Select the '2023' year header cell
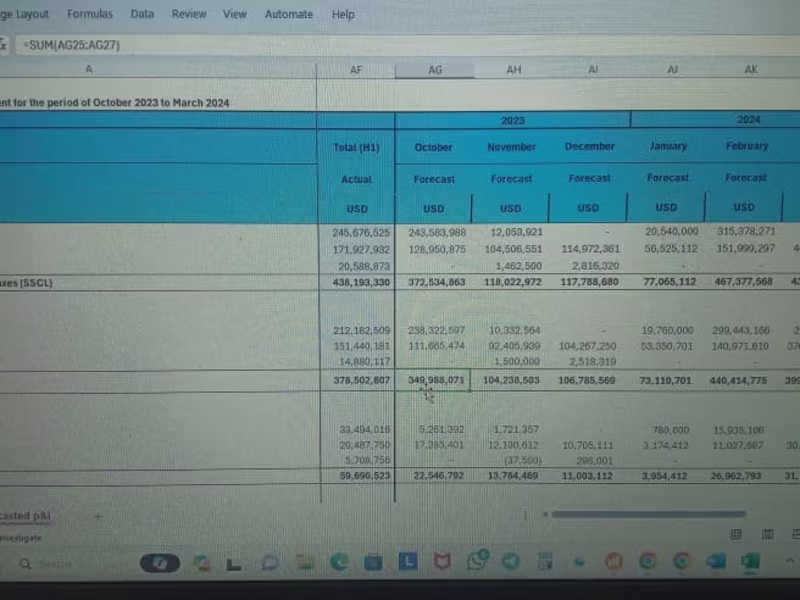This screenshot has height=600, width=800. click(x=513, y=120)
